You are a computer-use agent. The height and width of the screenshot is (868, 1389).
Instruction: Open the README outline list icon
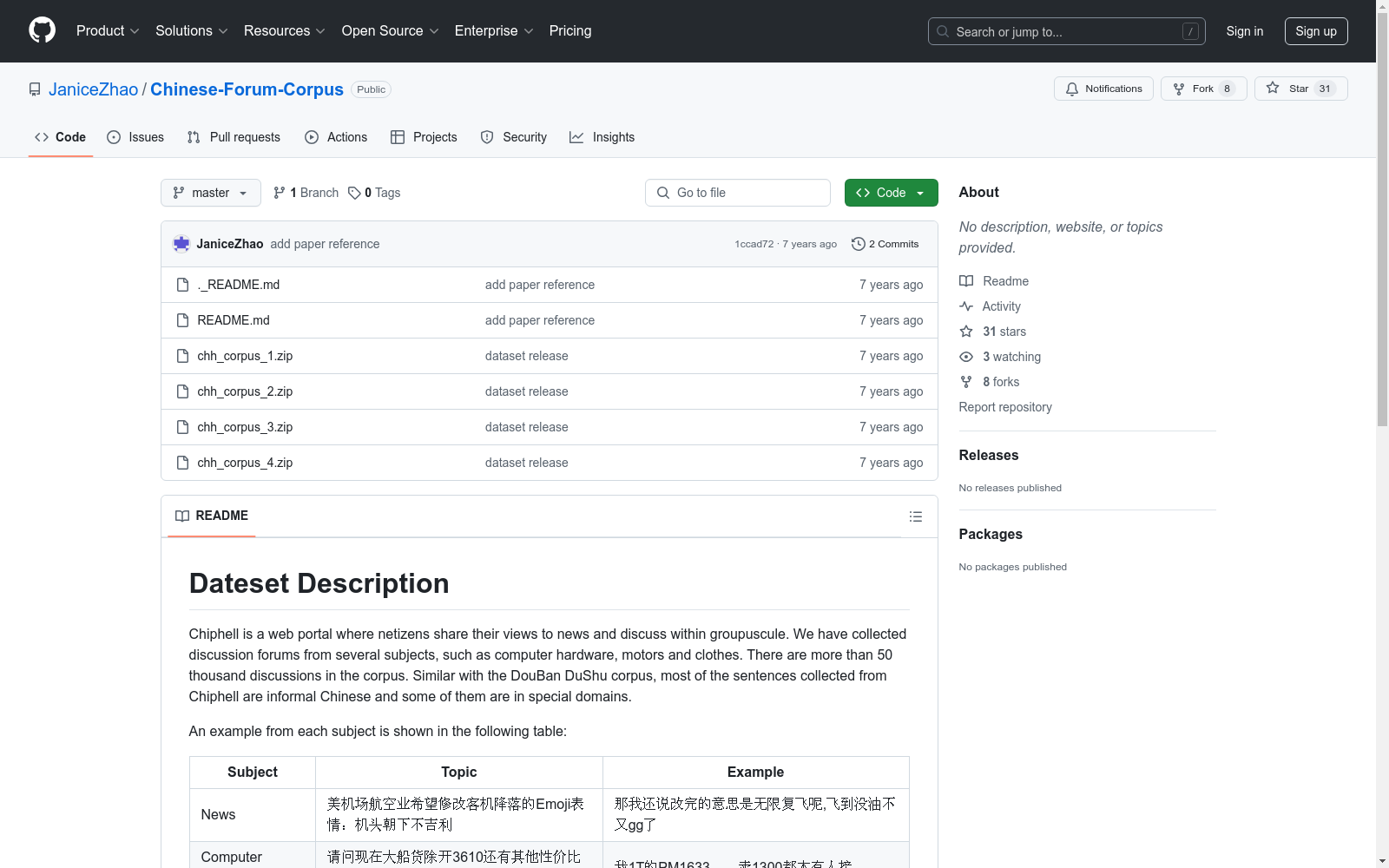click(x=915, y=516)
